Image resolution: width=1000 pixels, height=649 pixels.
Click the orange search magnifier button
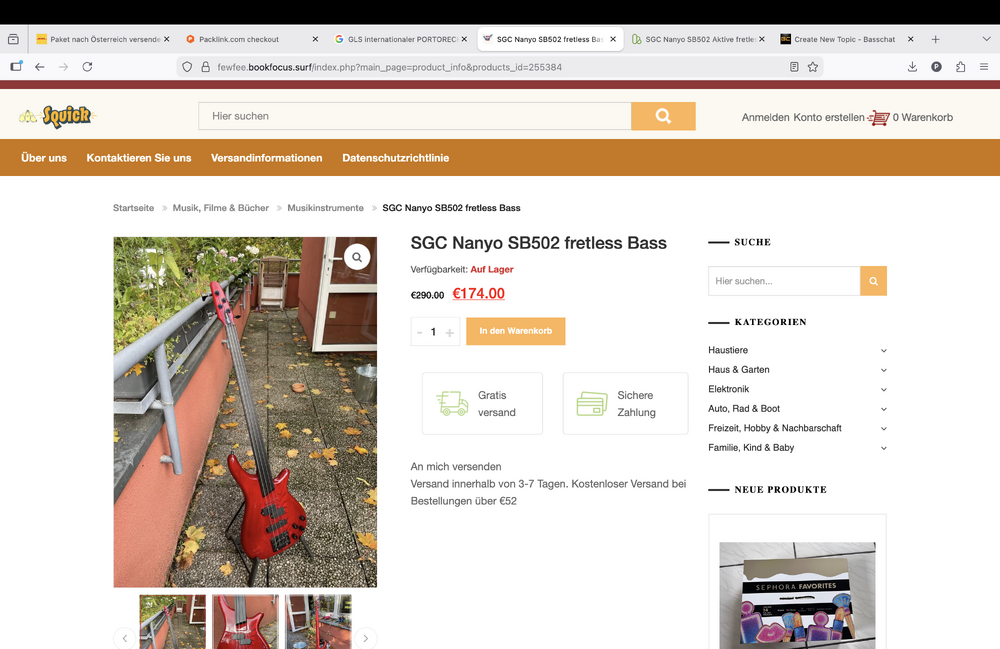[662, 116]
